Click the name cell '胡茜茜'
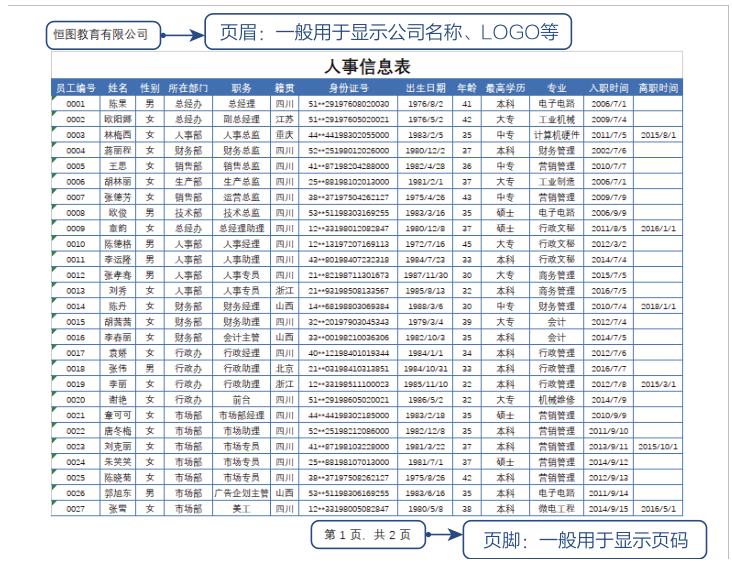 pyautogui.click(x=118, y=322)
